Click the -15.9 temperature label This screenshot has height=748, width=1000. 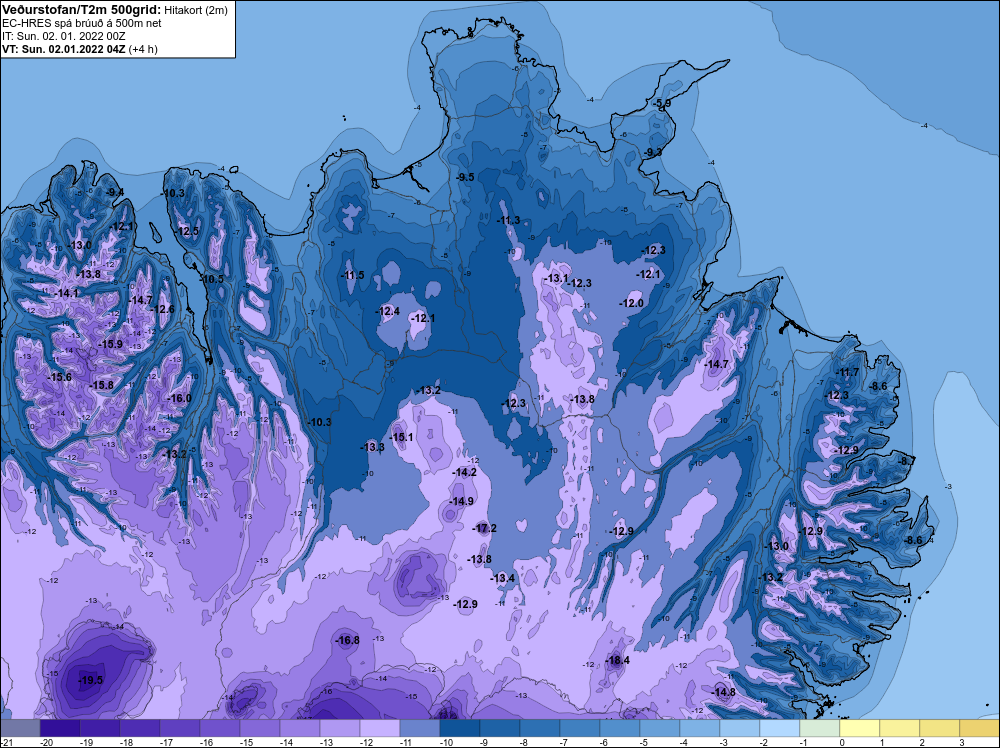110,344
